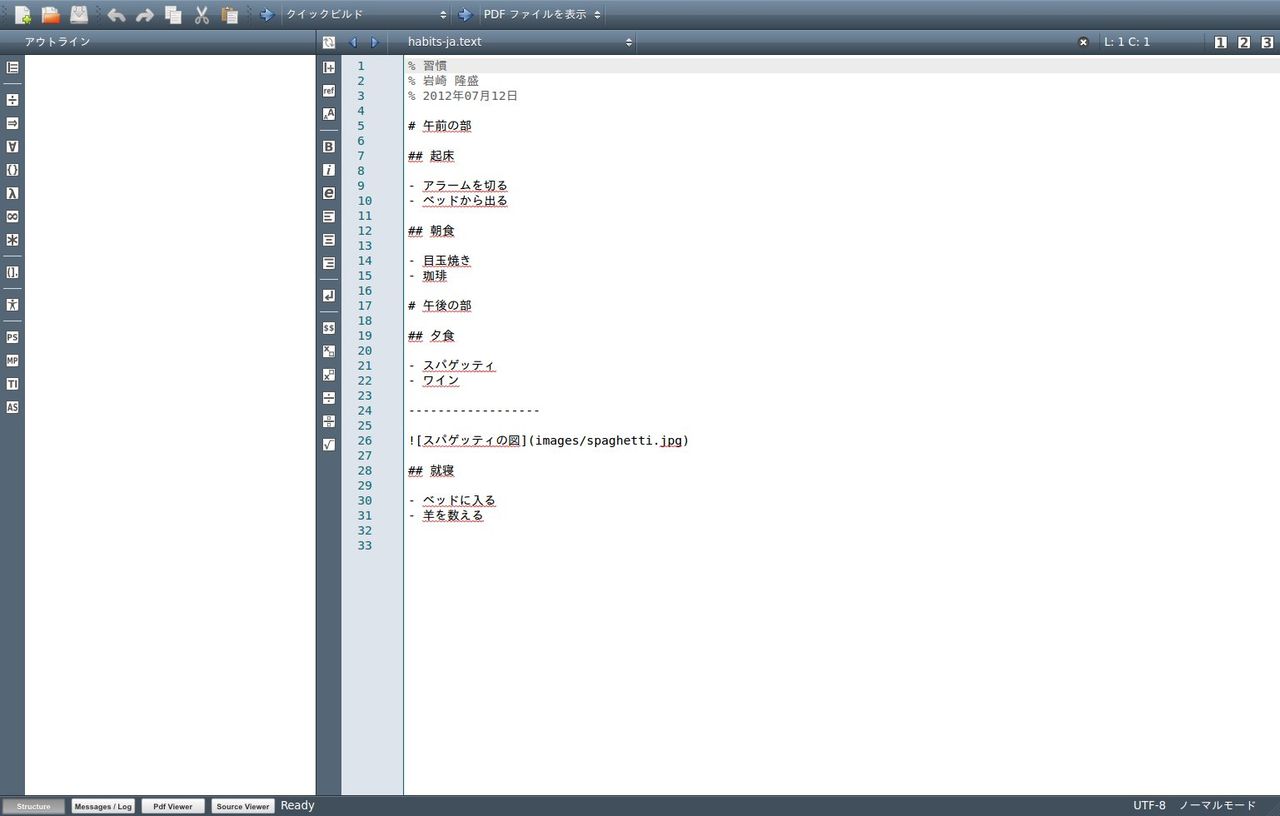Open Asymptote commands (AS) panel
Image resolution: width=1280 pixels, height=816 pixels.
pyautogui.click(x=12, y=408)
